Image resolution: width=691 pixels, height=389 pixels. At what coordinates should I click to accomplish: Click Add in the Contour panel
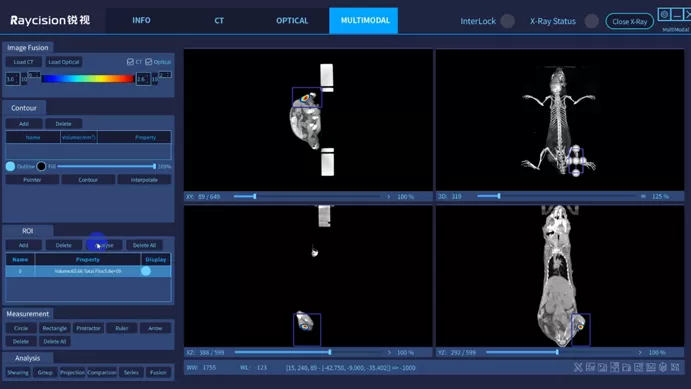(24, 124)
